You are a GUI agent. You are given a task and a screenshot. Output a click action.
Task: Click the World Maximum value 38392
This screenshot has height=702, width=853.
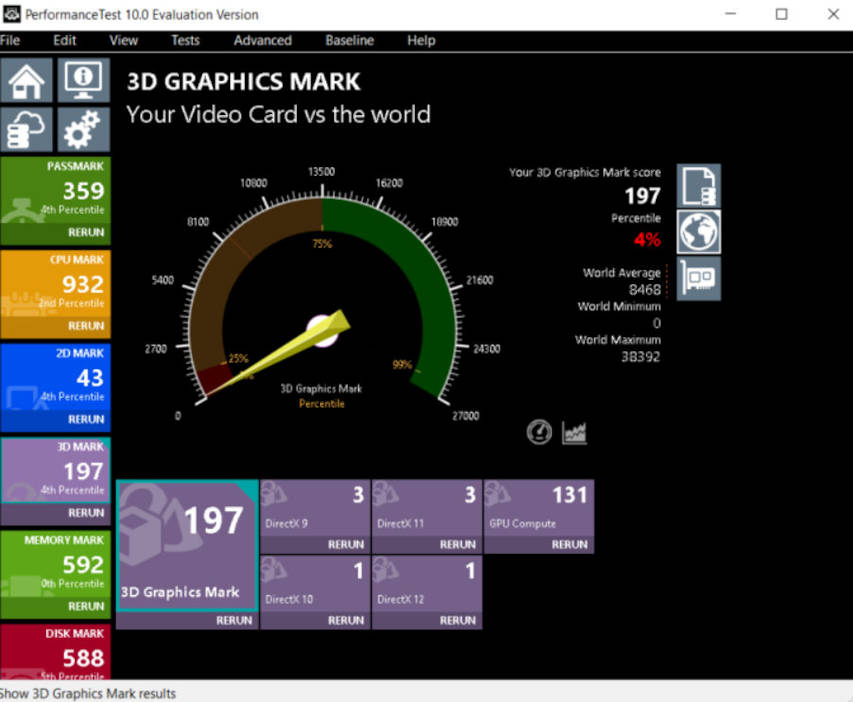[641, 357]
